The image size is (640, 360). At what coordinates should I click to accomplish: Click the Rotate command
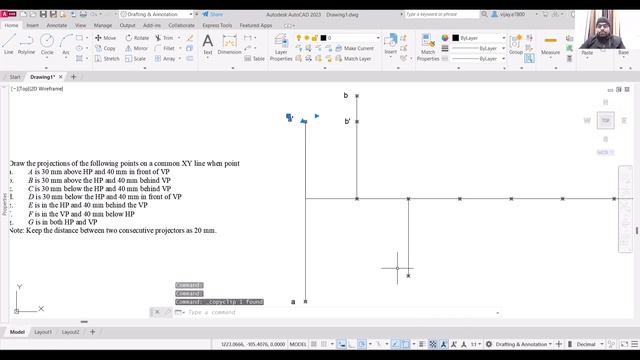point(137,38)
